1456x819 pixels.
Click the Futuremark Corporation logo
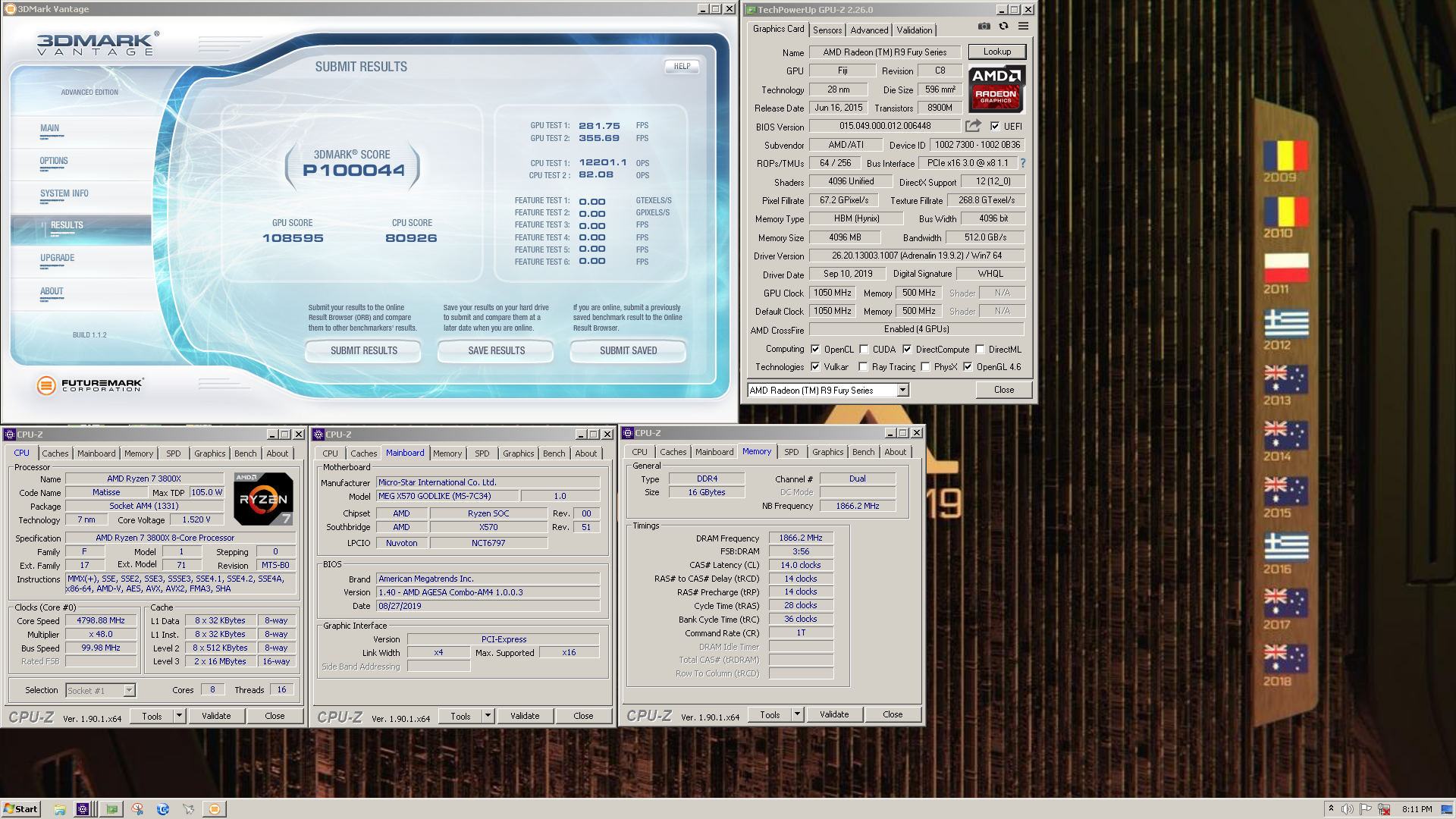tap(89, 385)
